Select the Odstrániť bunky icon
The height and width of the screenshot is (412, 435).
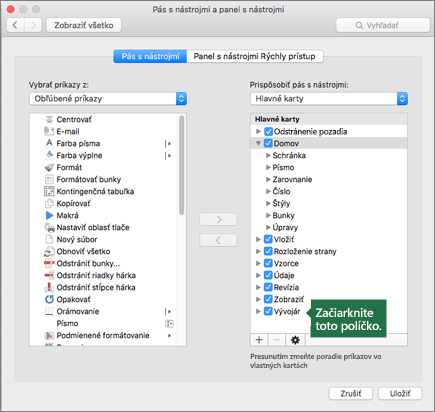49,263
